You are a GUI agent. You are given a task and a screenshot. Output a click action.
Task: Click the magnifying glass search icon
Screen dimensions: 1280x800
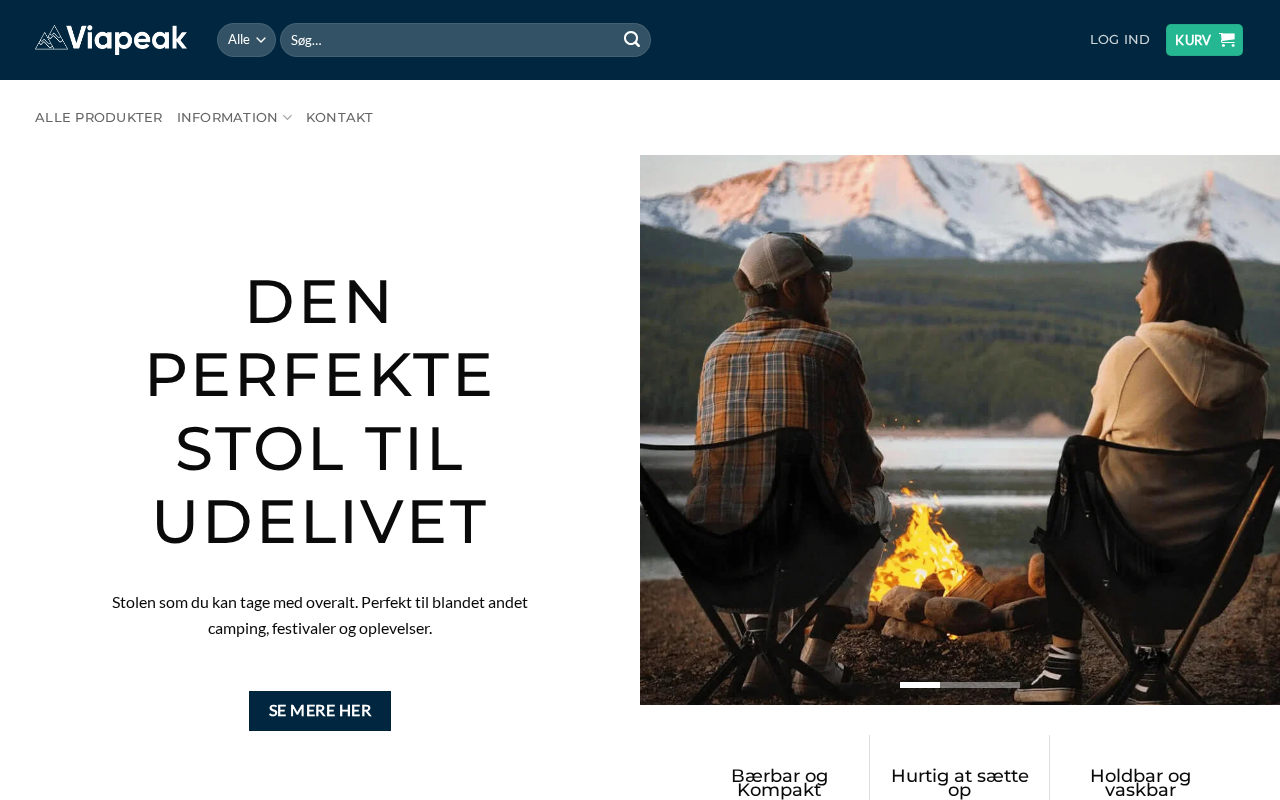pos(632,40)
